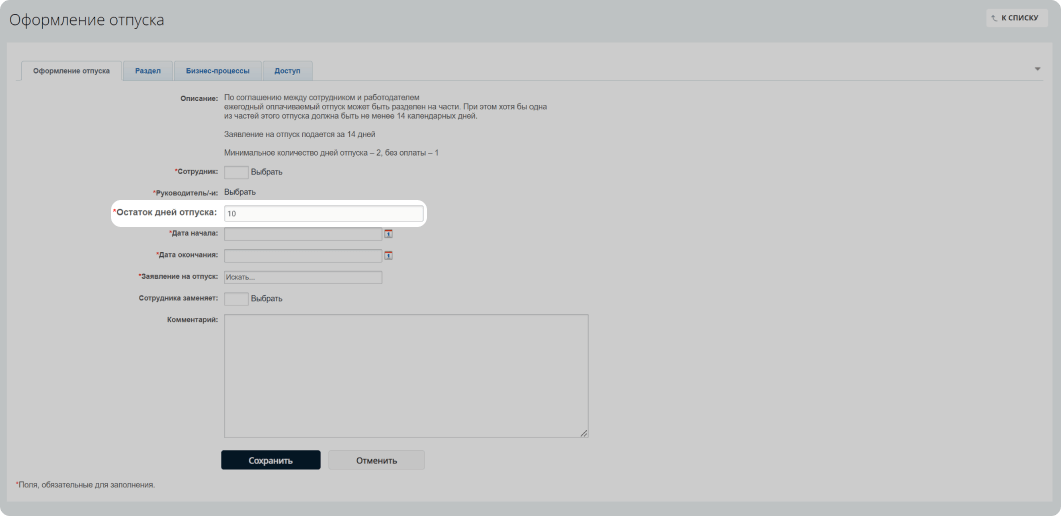Open calendar picker for Дата окончания
1061x516 pixels.
[x=388, y=255]
